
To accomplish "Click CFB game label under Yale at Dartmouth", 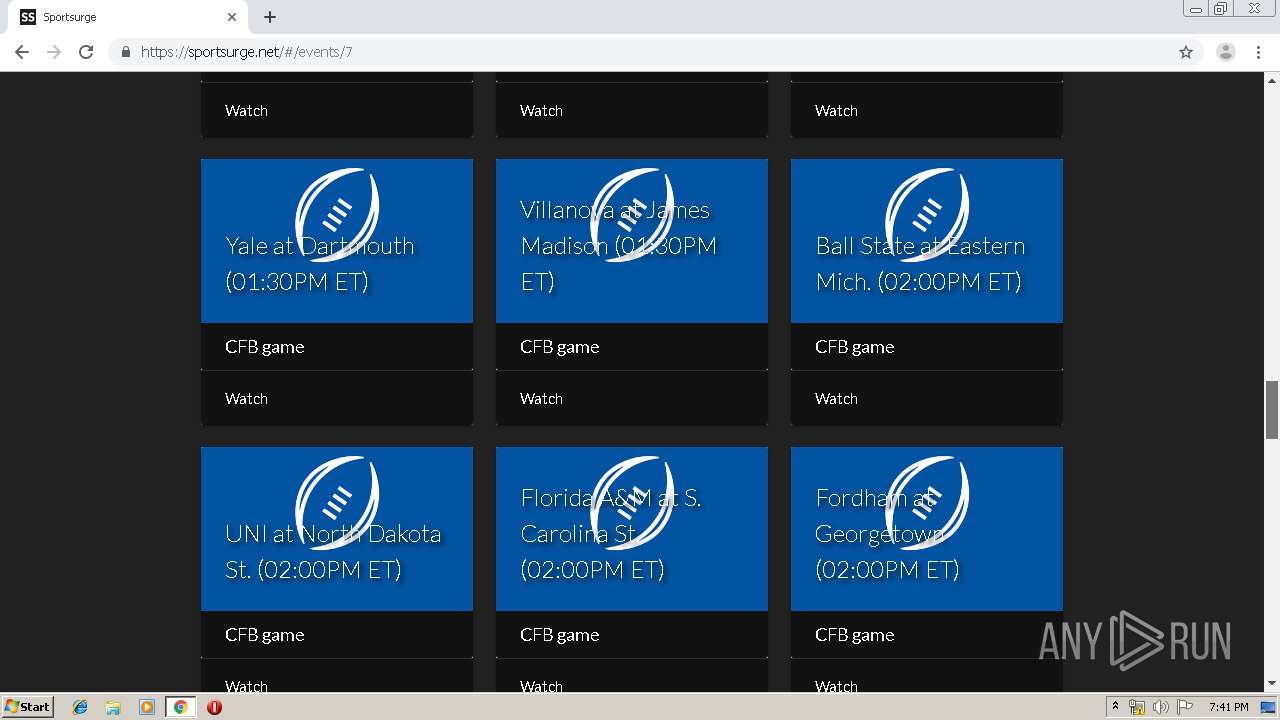I will [265, 347].
